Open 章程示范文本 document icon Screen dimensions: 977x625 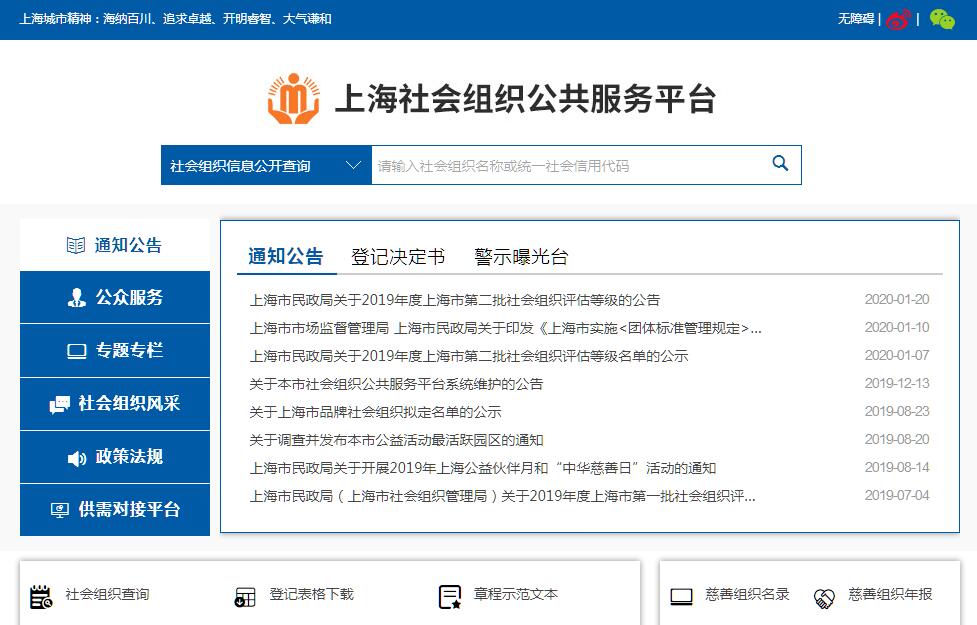450,597
